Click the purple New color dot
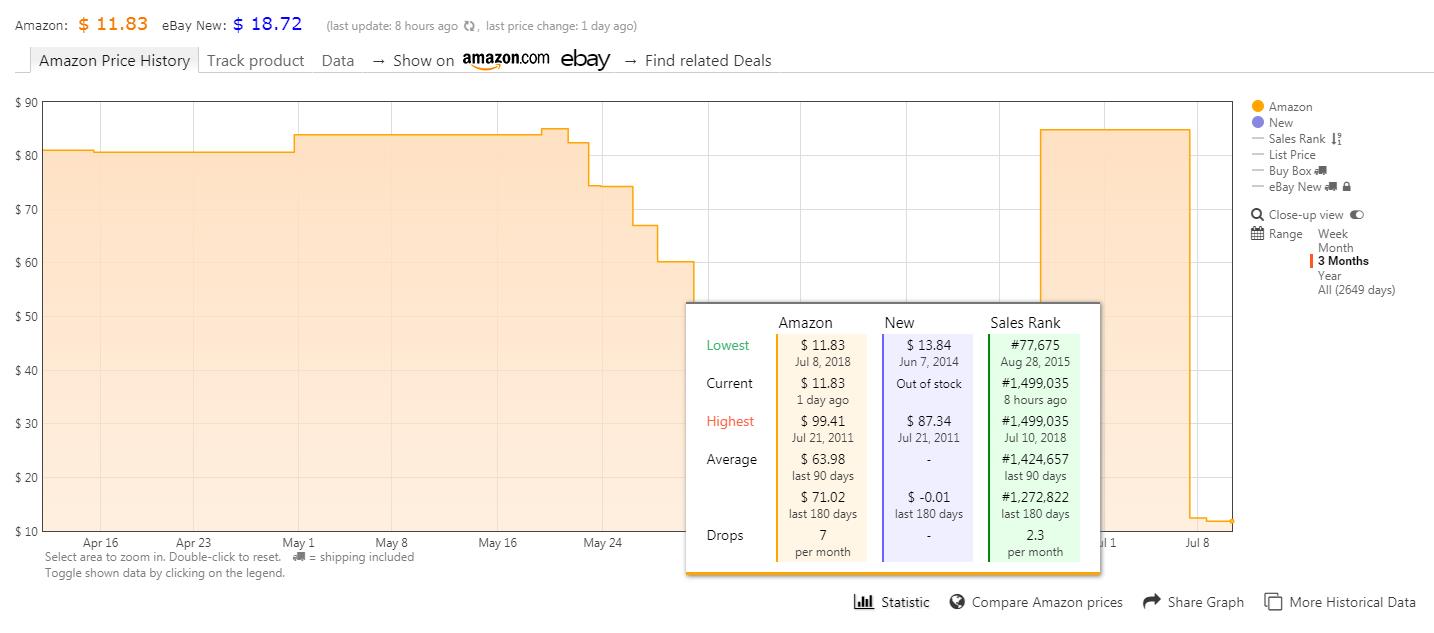This screenshot has width=1434, height=633. coord(1258,123)
